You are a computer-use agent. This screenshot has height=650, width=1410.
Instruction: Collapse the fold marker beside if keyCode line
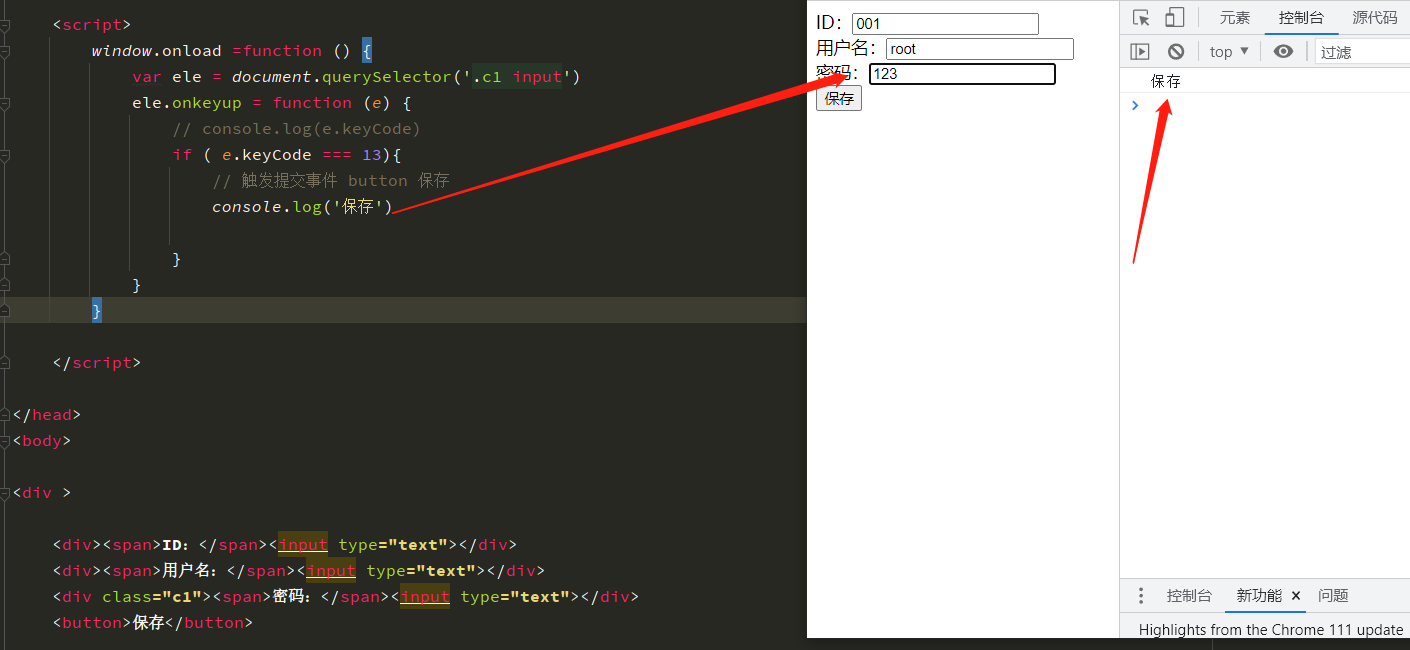(5, 155)
